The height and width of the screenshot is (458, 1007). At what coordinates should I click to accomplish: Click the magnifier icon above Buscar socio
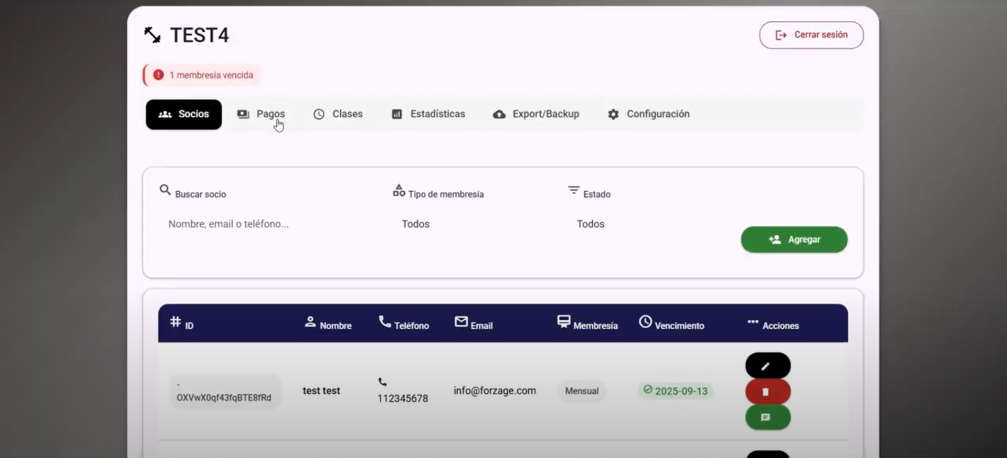click(x=165, y=190)
